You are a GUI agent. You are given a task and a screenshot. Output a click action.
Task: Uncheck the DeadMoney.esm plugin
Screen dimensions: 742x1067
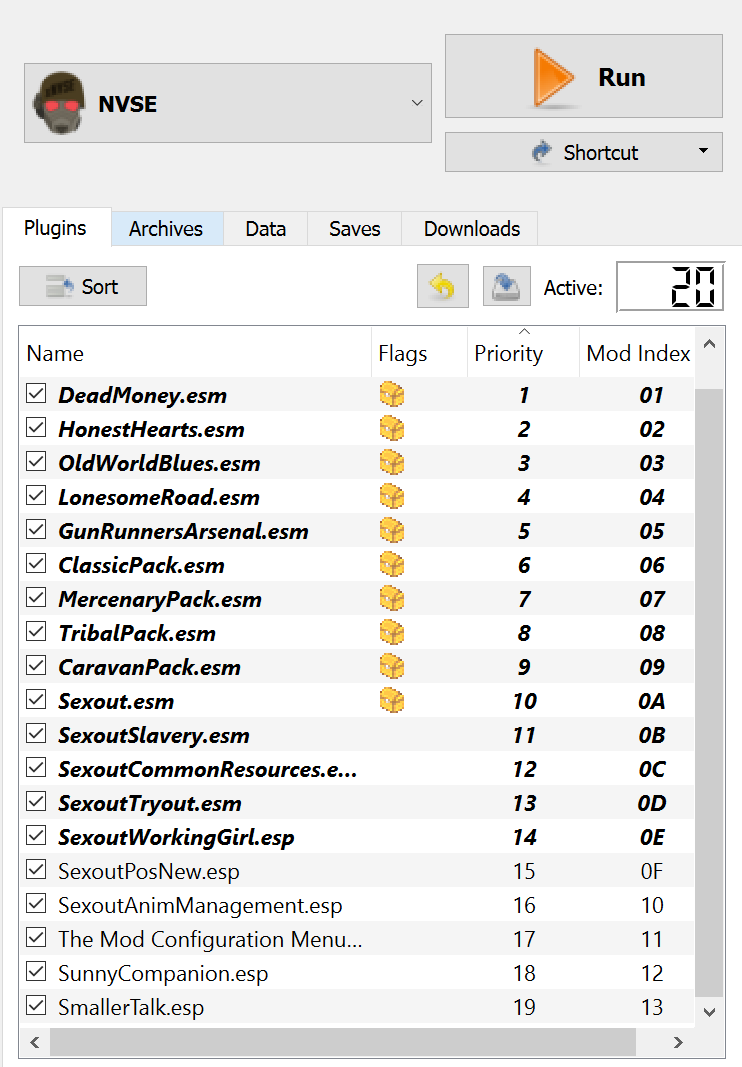click(36, 393)
